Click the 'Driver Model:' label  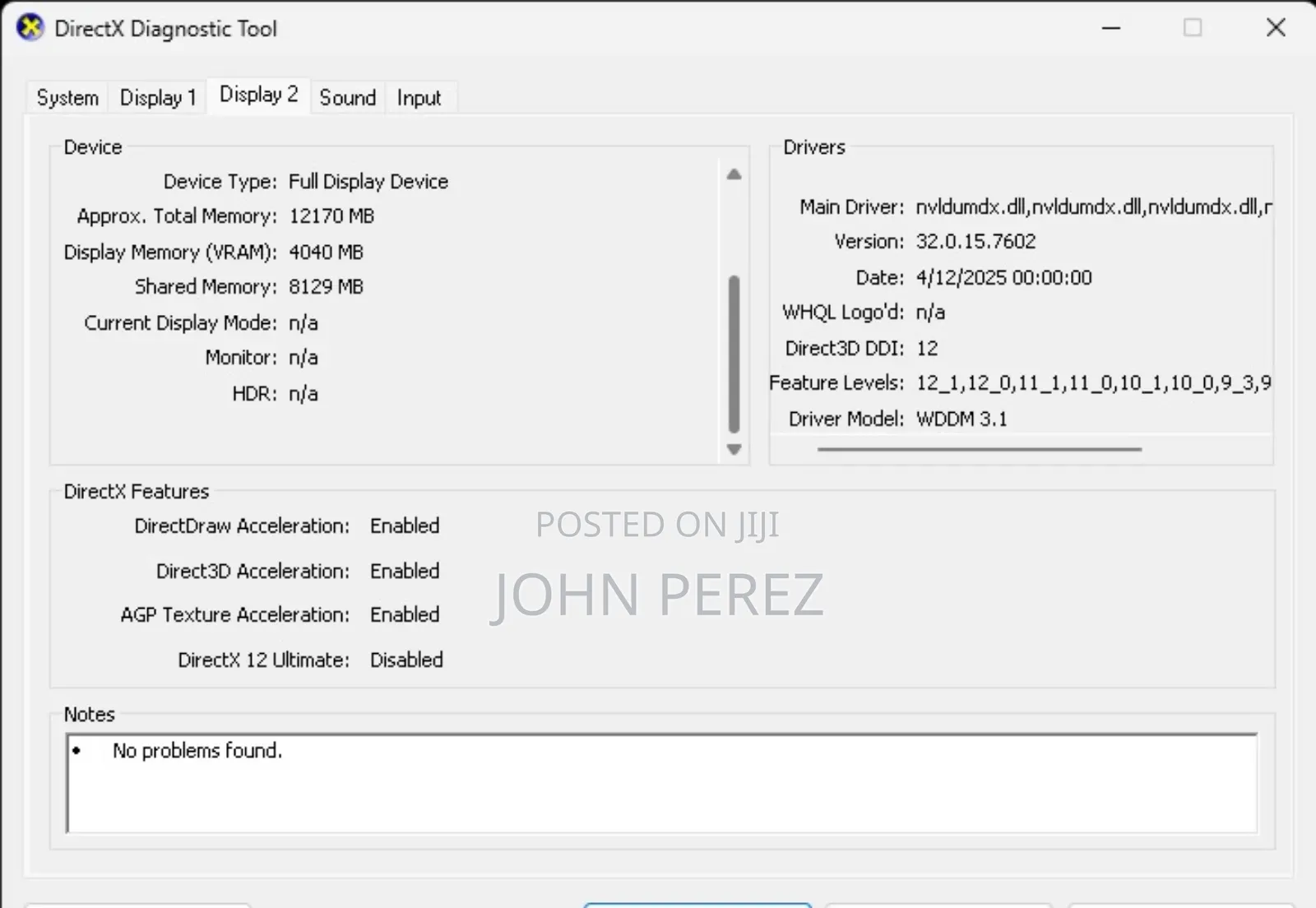(846, 419)
